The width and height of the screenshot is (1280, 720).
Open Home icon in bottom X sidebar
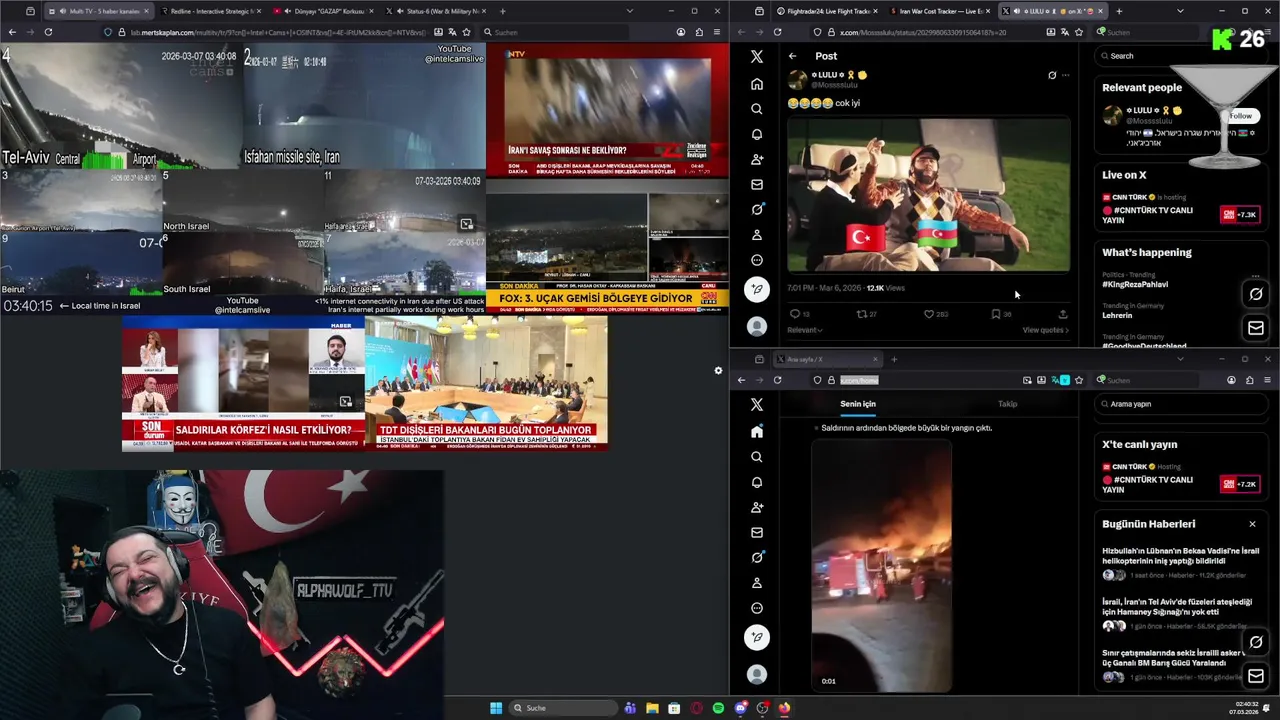[x=757, y=431]
